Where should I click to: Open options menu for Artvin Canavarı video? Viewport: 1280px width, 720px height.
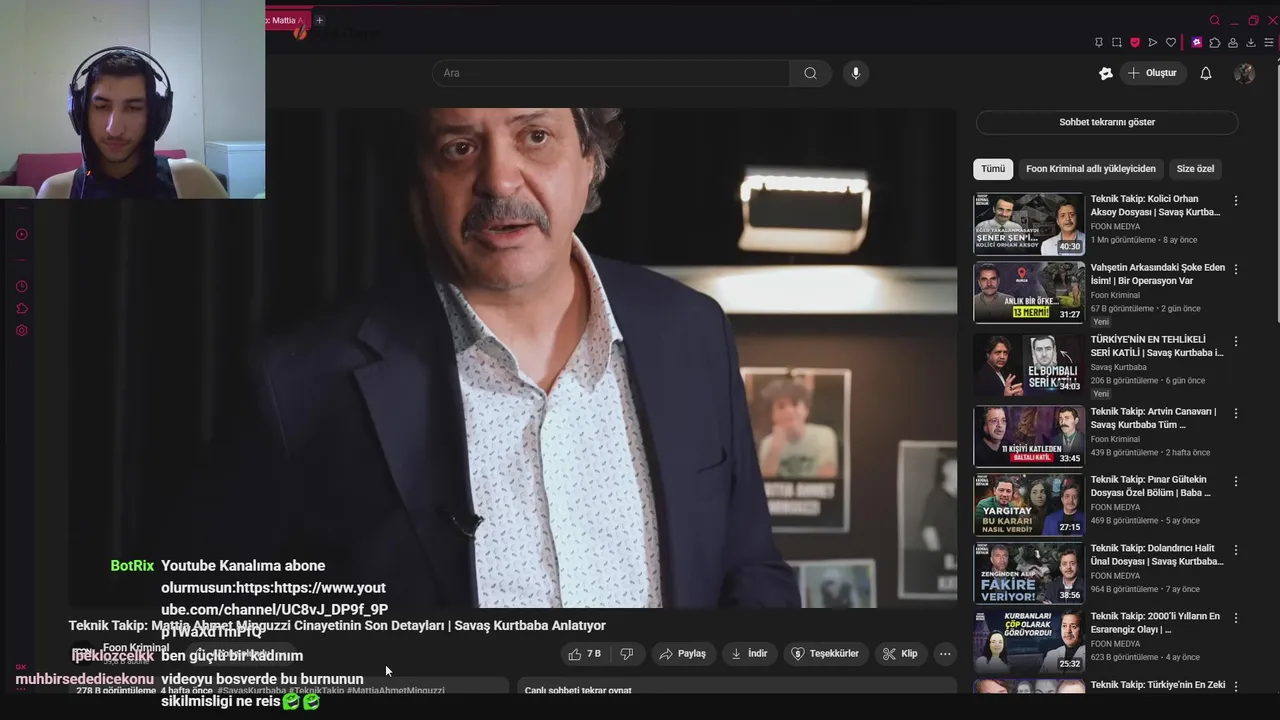click(1236, 413)
